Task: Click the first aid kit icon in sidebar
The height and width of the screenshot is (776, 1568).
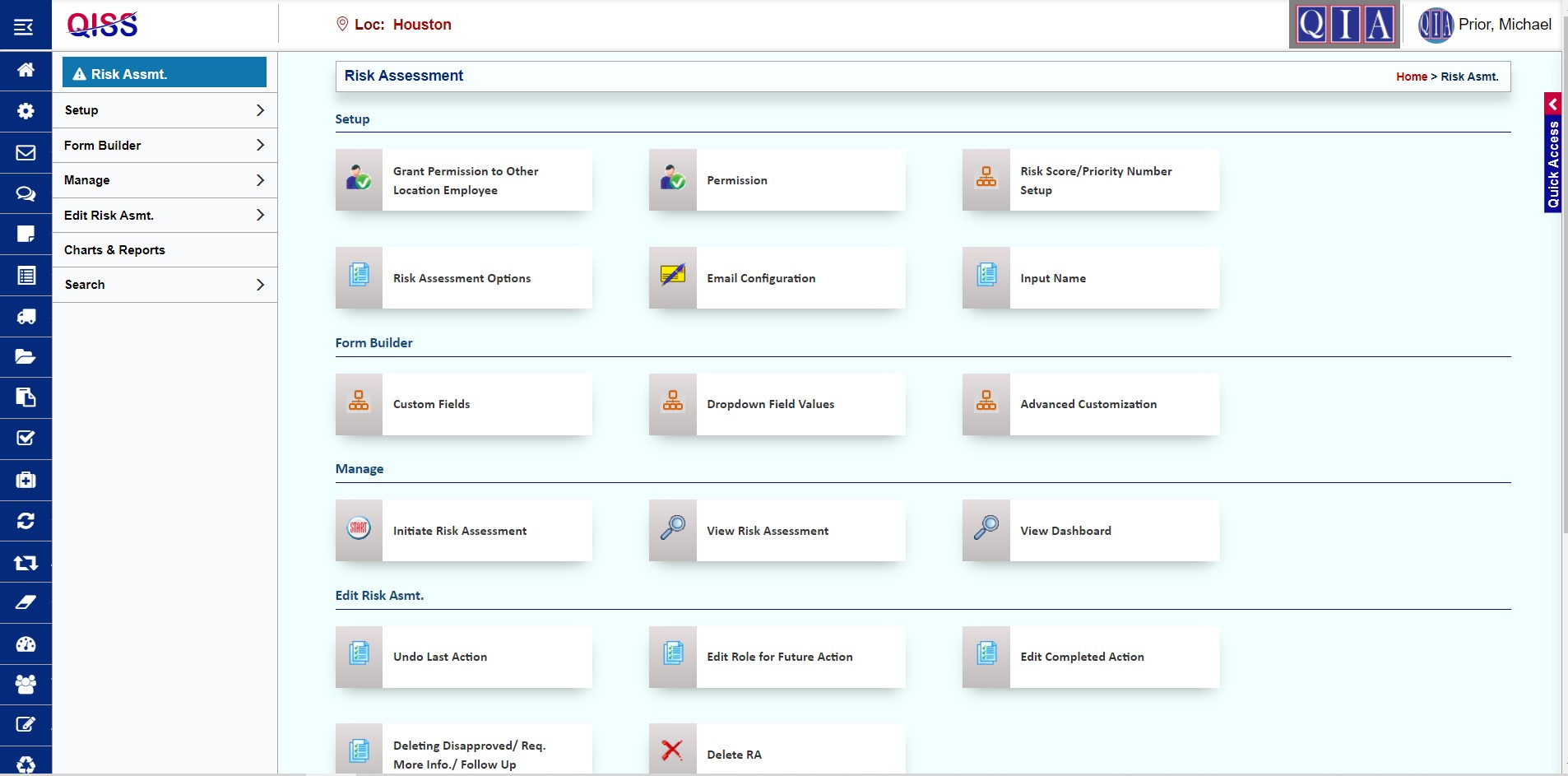Action: tap(25, 480)
